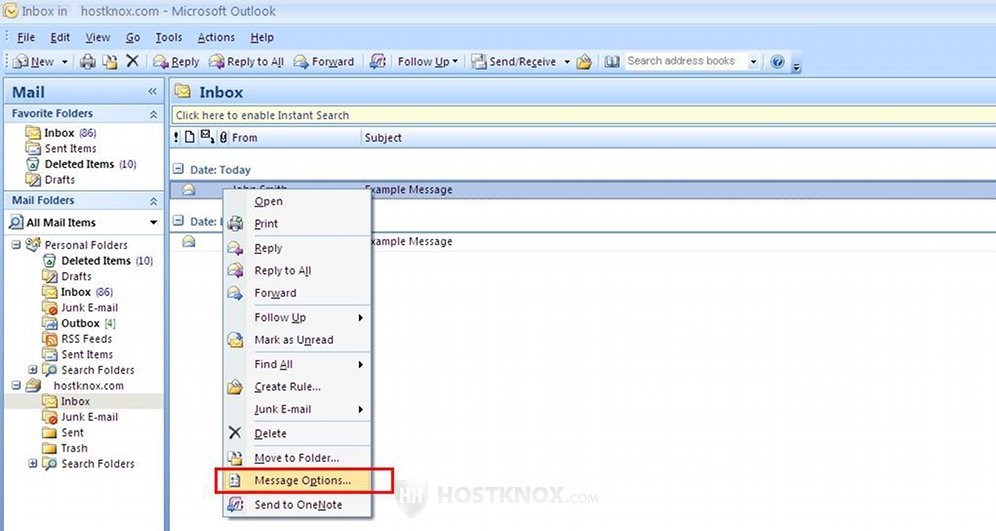996x531 pixels.
Task: Open the Send/Receive dropdown arrow
Action: point(567,62)
